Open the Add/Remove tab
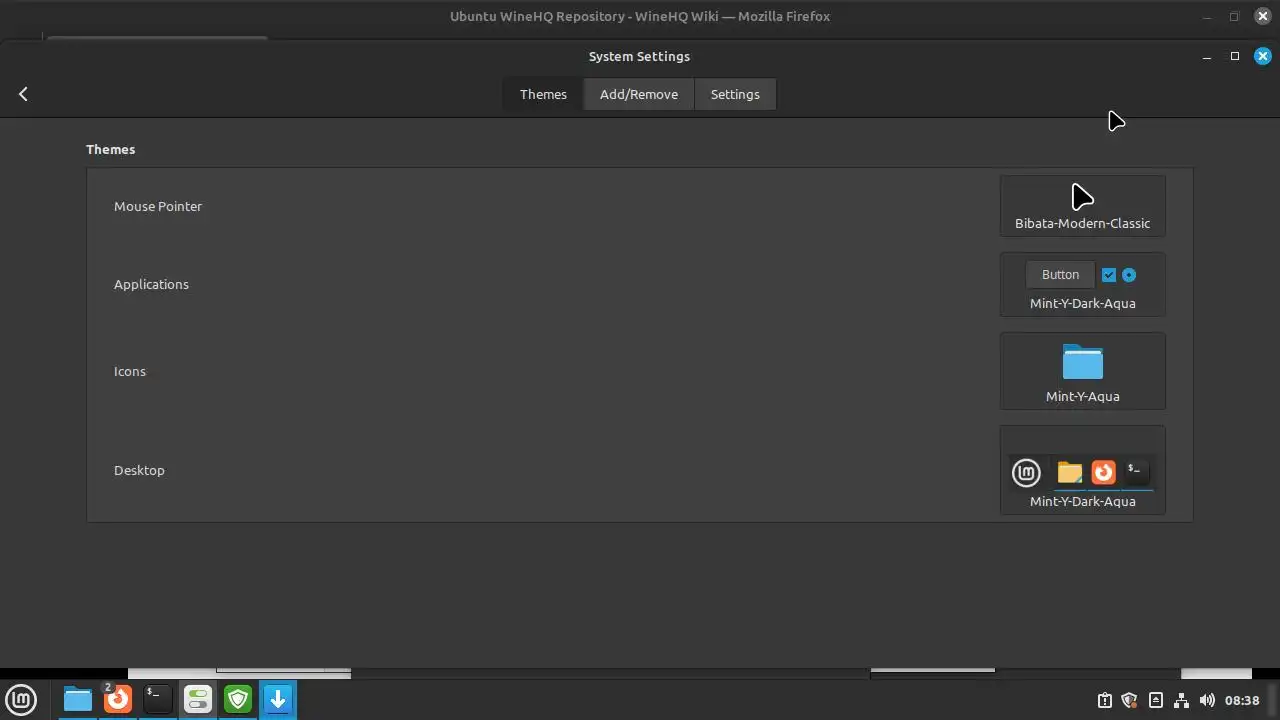Image resolution: width=1280 pixels, height=720 pixels. tap(639, 94)
